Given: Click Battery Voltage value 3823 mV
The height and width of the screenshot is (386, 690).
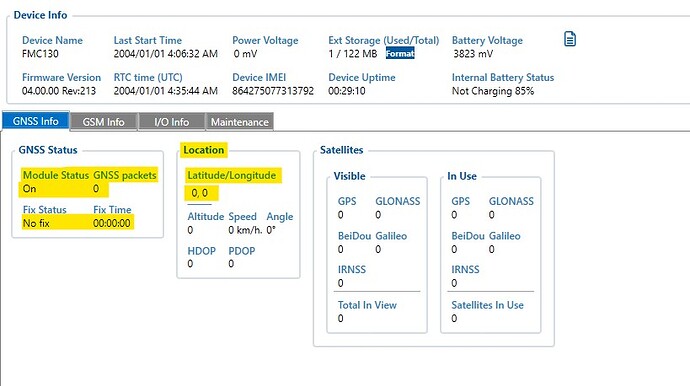Looking at the screenshot, I should point(473,54).
